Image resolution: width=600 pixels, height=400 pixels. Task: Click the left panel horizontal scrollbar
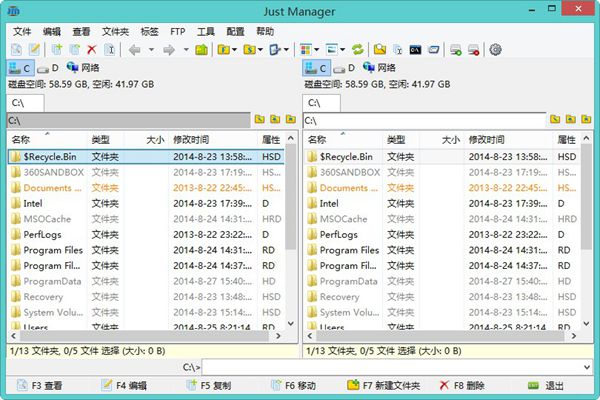(x=145, y=336)
